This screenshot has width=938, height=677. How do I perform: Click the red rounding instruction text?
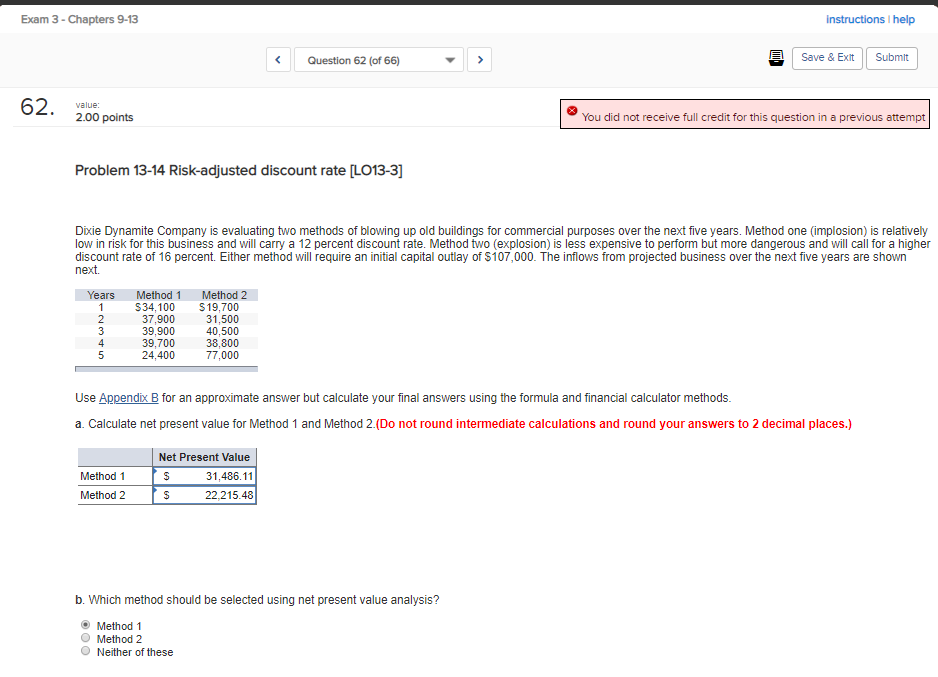coord(614,424)
